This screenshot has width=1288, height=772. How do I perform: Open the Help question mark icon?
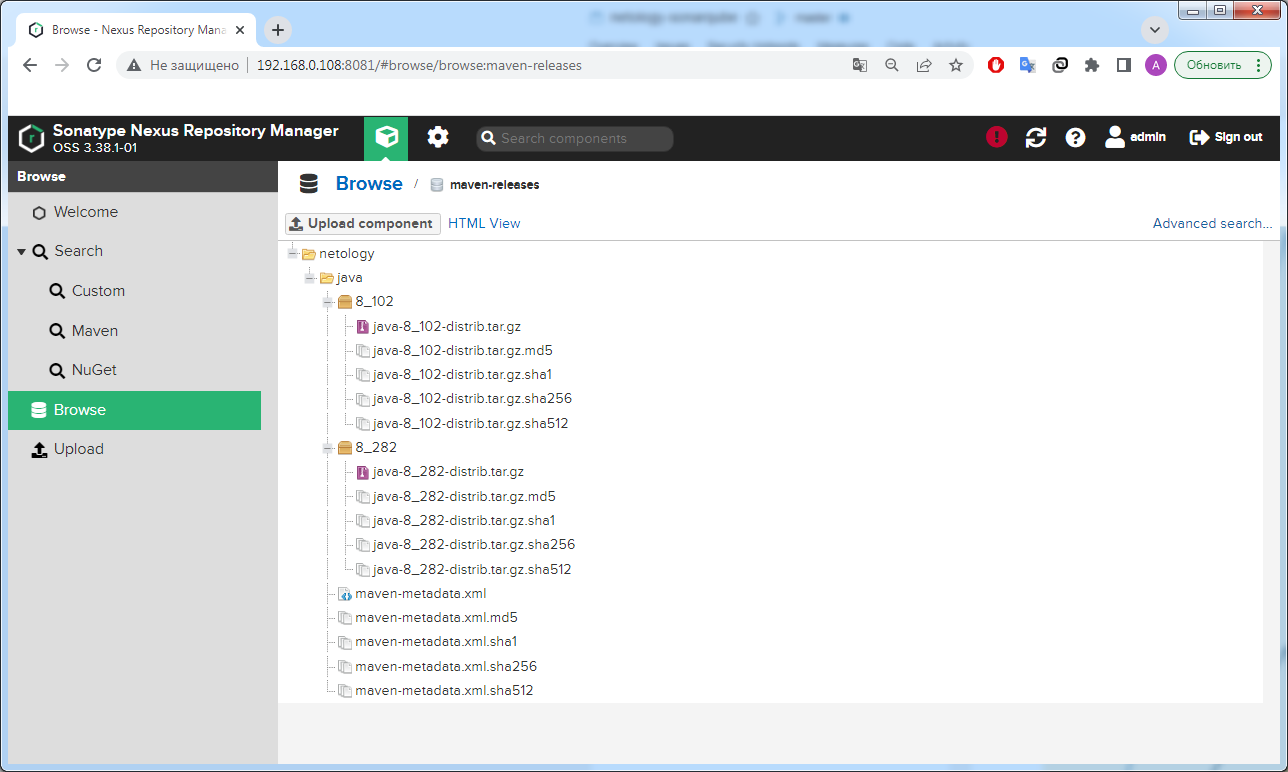1075,138
